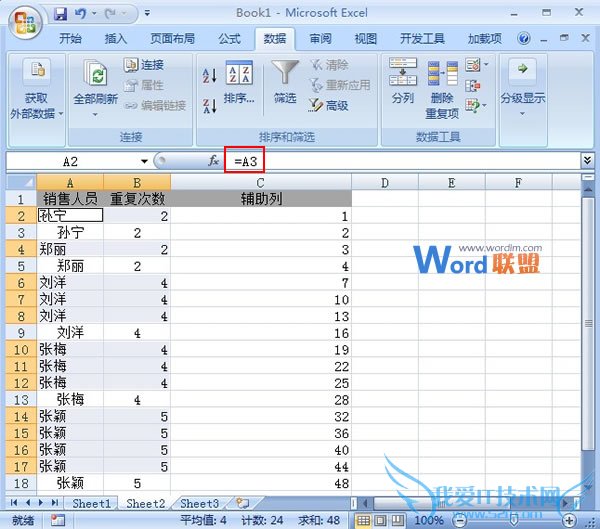Click the vertical scrollbar thumb
Image resolution: width=600 pixels, height=529 pixels.
point(589,323)
